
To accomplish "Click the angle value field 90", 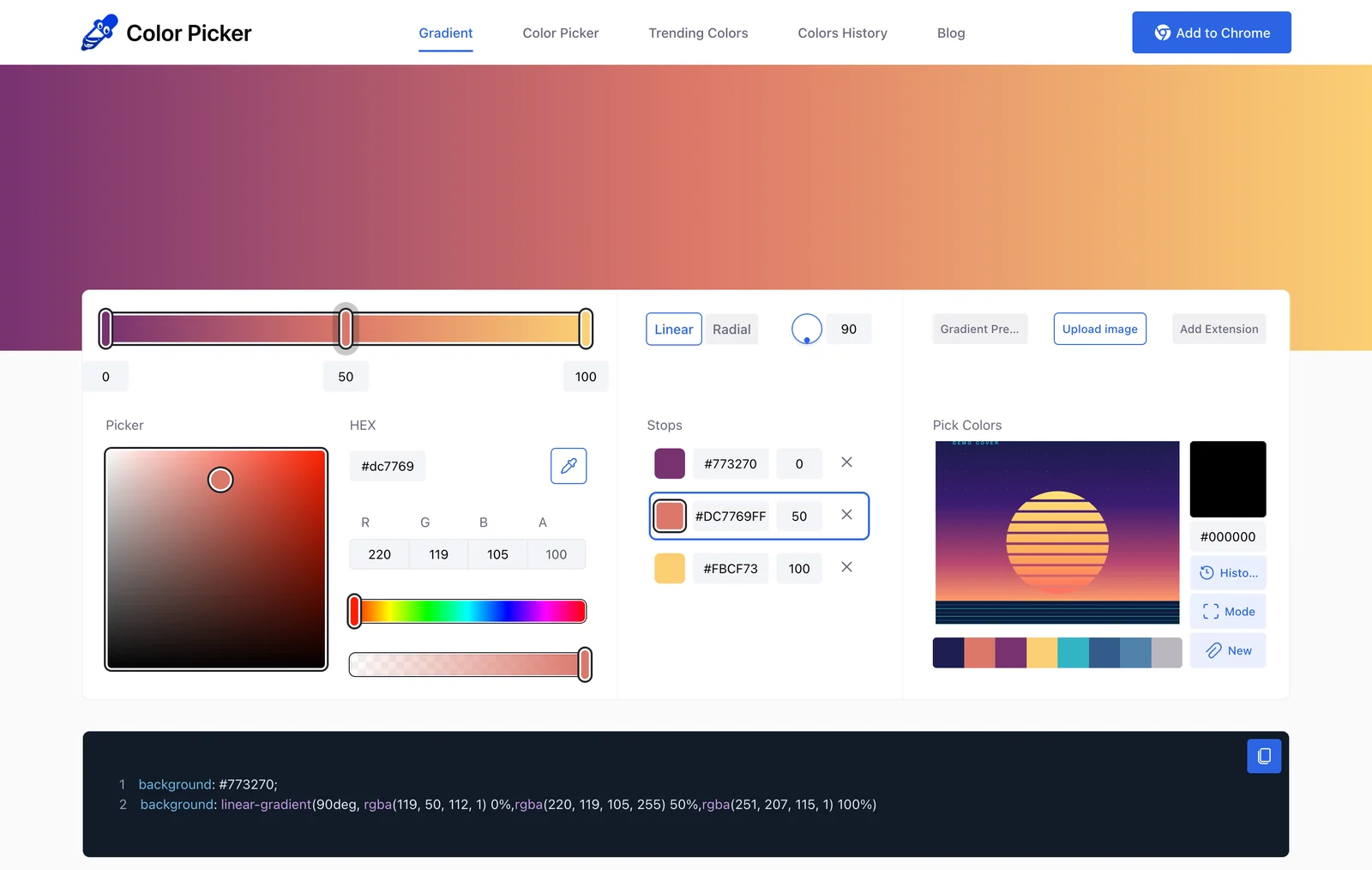I will pyautogui.click(x=849, y=329).
